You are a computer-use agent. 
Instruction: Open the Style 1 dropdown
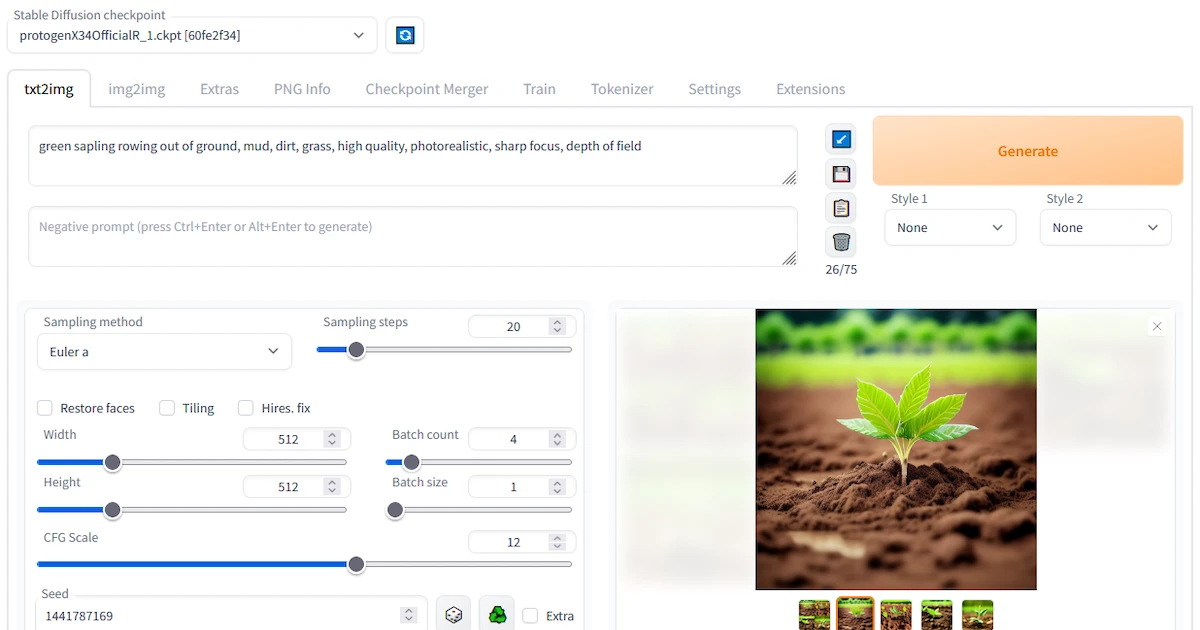point(949,228)
